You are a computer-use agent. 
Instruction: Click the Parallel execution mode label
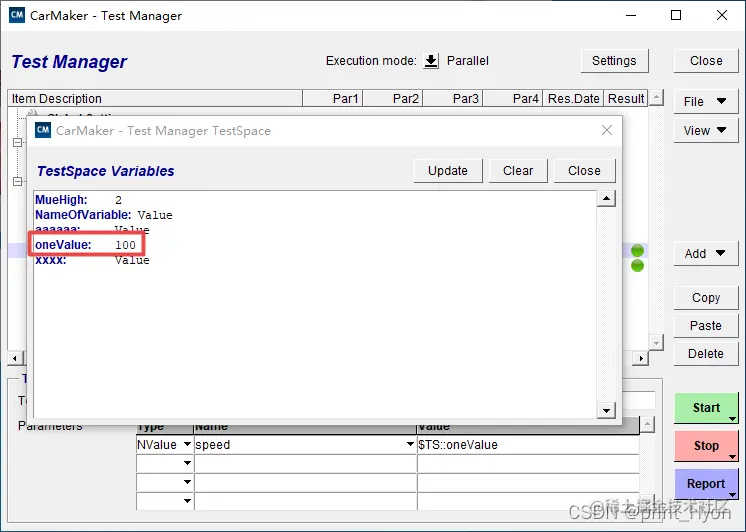tap(468, 61)
